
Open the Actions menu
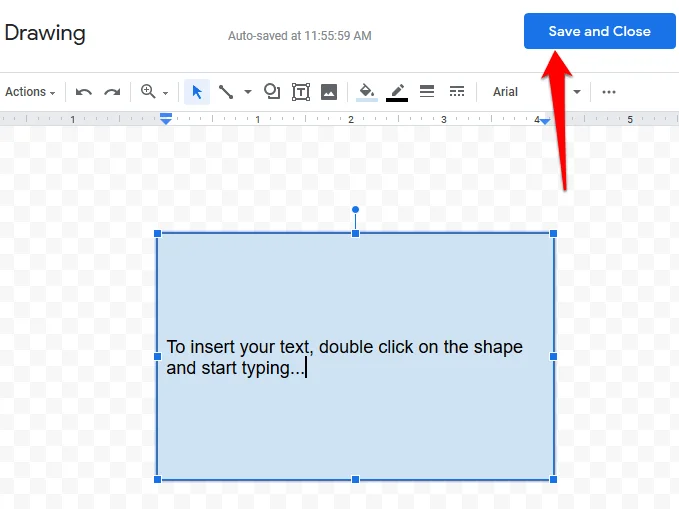coord(30,92)
